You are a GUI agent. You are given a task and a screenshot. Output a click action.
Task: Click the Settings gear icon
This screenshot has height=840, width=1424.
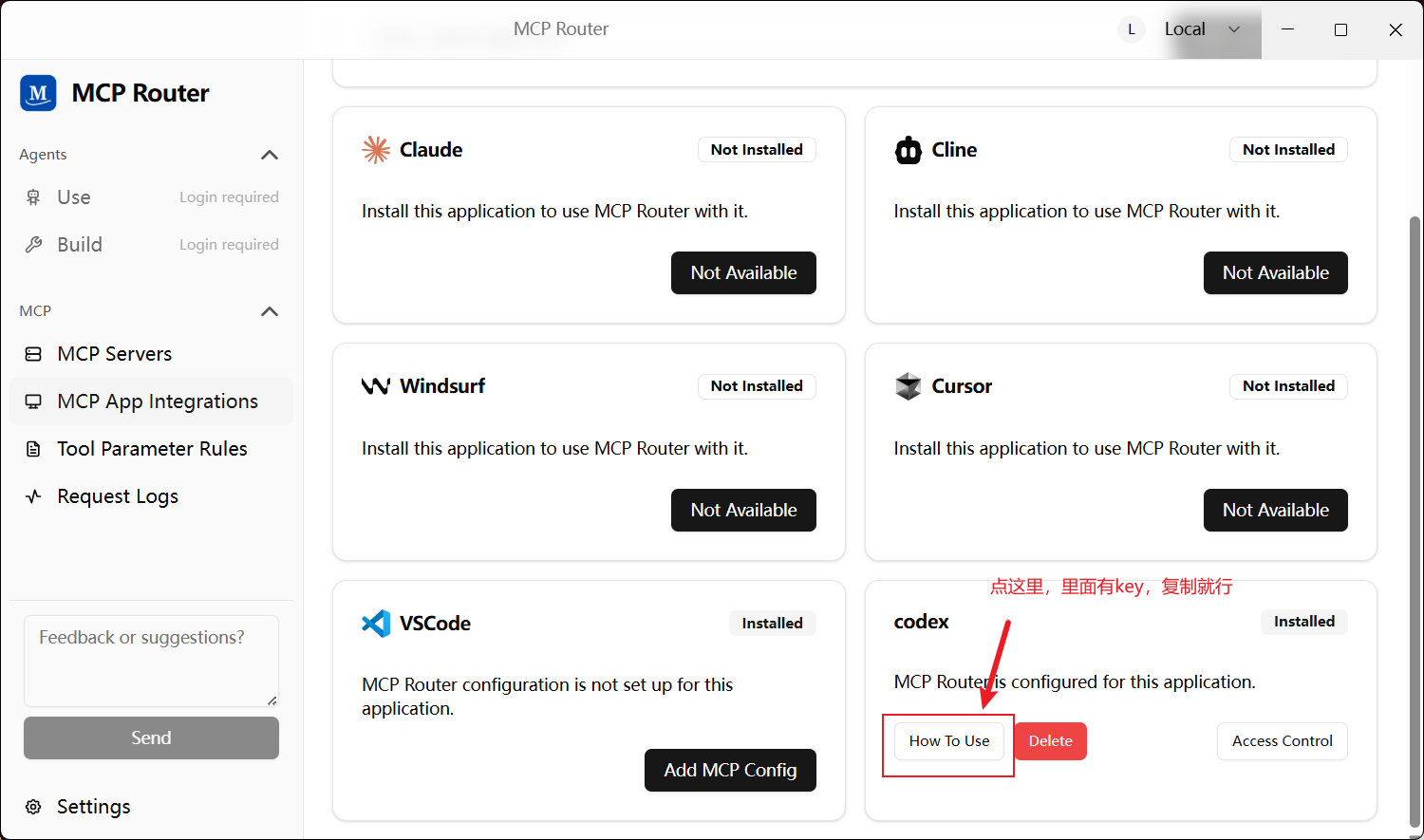[x=33, y=807]
